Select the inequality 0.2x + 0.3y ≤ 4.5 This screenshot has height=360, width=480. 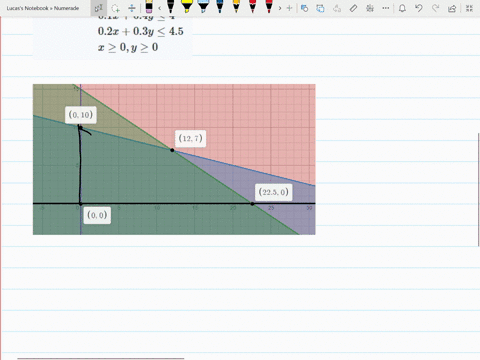(x=141, y=31)
